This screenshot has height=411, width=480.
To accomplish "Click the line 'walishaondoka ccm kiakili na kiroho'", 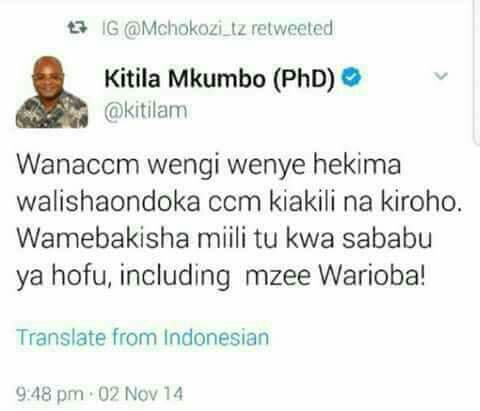I will pos(239,202).
